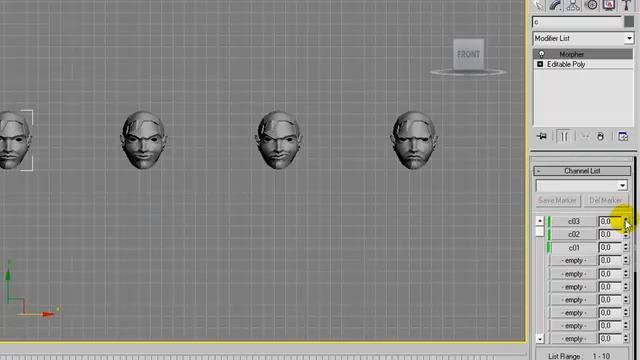Viewport: 640px width, 360px height.
Task: Click the c03 value field
Action: [610, 221]
